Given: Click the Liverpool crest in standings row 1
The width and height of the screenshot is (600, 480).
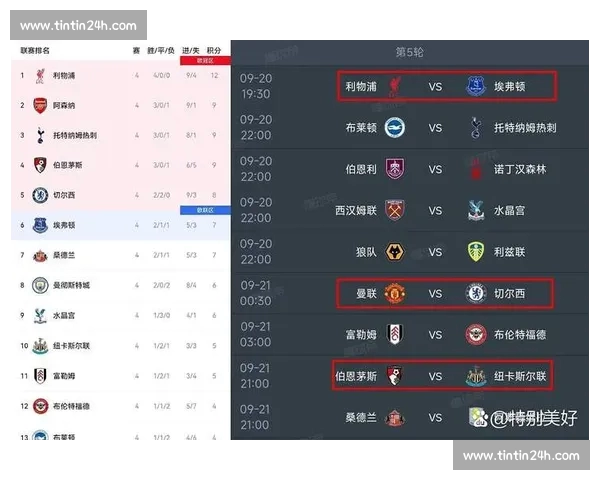Looking at the screenshot, I should pyautogui.click(x=40, y=75).
